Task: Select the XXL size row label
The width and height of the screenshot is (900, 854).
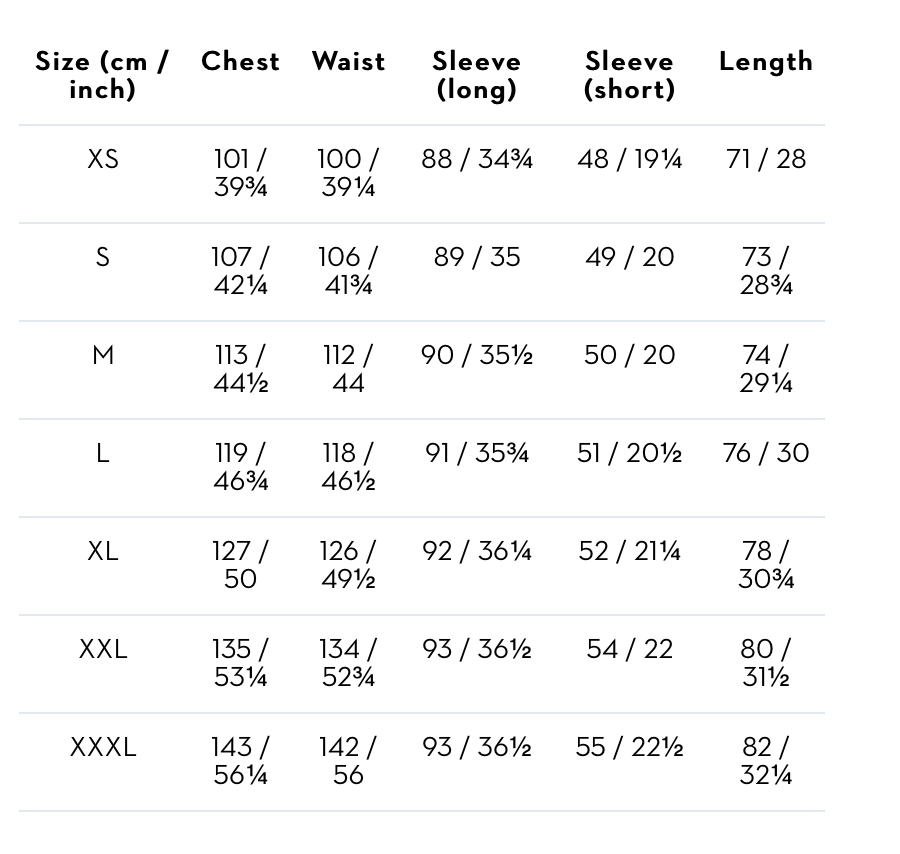Action: [x=103, y=650]
